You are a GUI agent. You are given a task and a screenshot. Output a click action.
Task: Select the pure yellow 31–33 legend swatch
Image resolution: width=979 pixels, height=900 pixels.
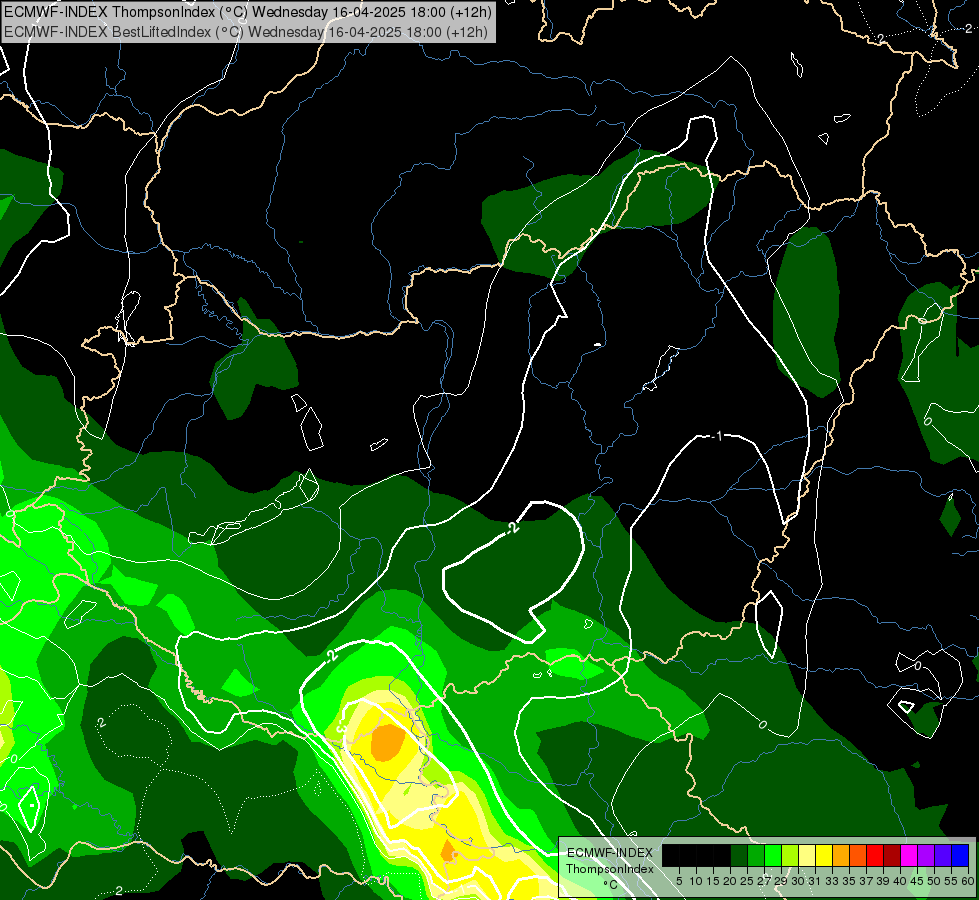click(x=824, y=855)
